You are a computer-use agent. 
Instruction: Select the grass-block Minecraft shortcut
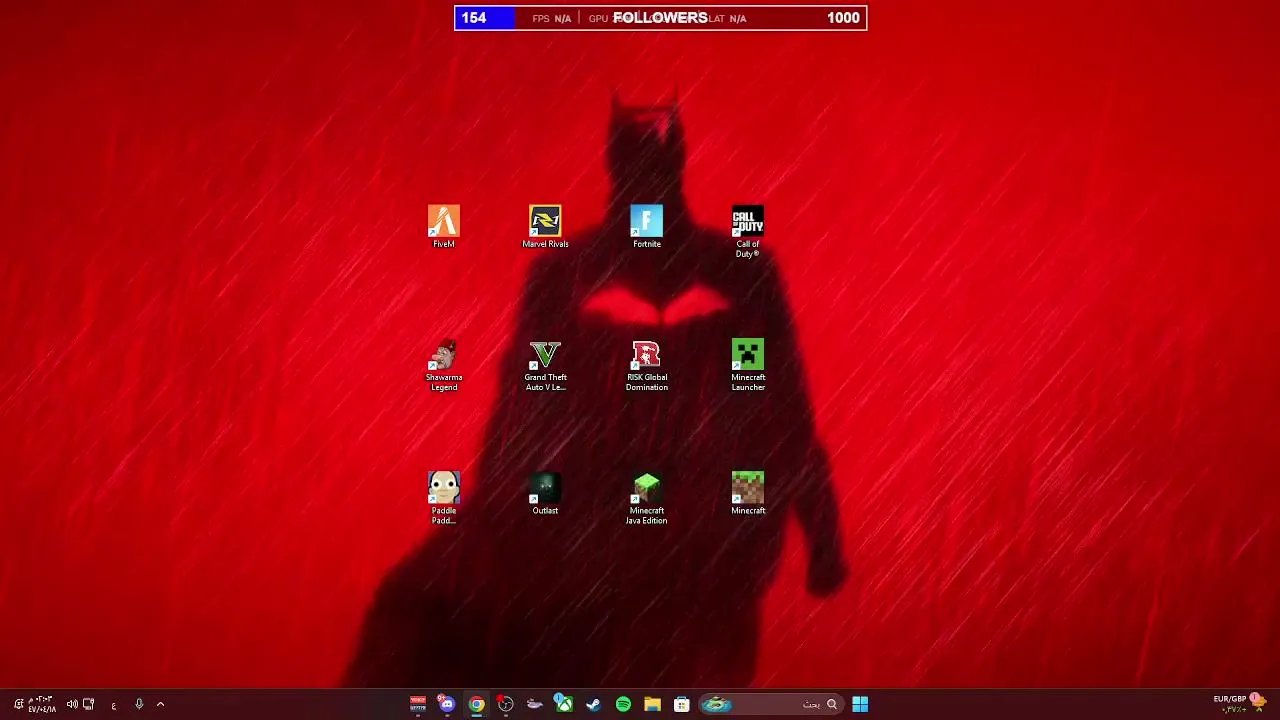(x=748, y=494)
